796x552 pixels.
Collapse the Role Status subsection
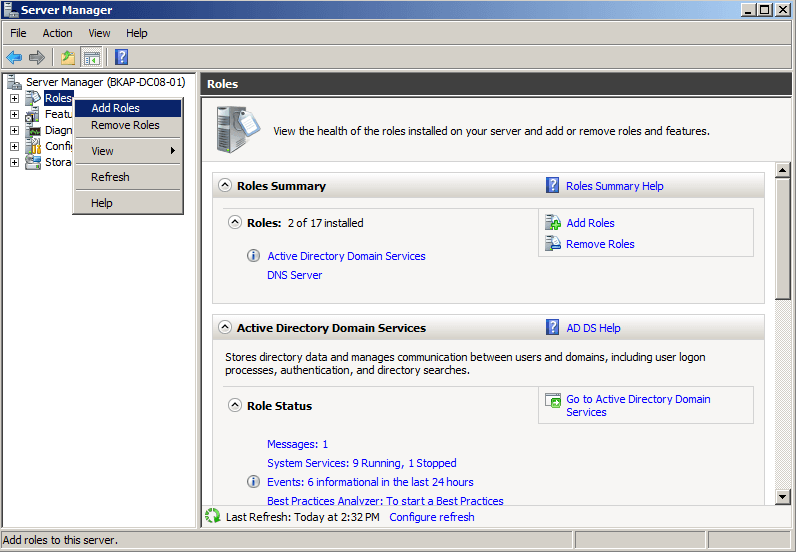[x=235, y=405]
